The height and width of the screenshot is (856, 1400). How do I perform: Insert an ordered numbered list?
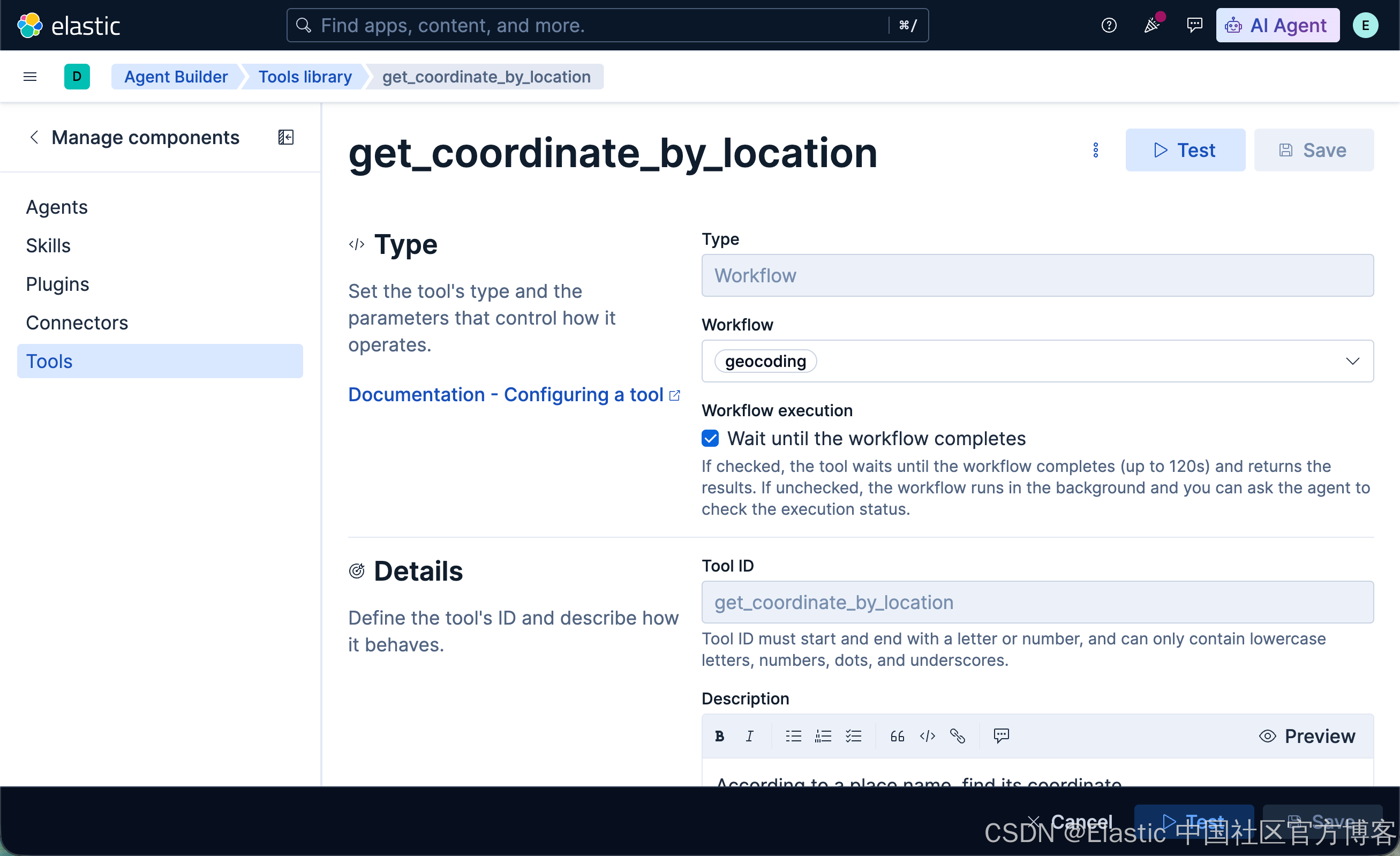click(x=823, y=736)
